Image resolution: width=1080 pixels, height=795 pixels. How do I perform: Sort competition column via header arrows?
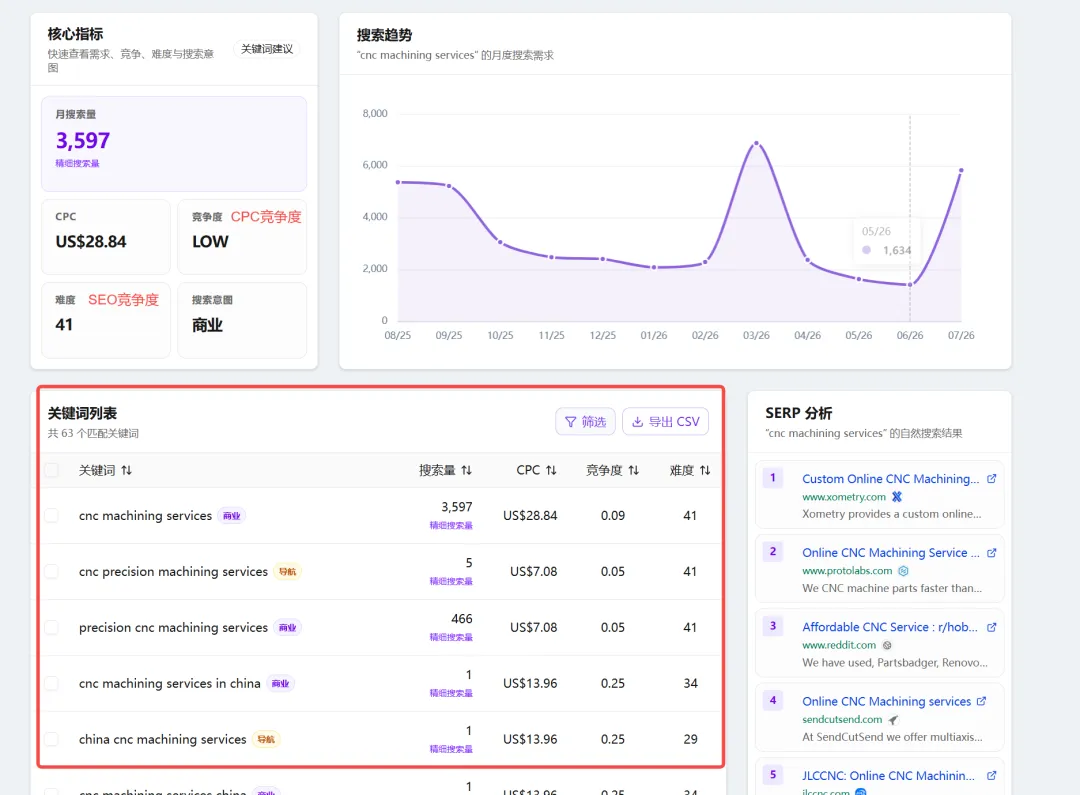pos(634,471)
